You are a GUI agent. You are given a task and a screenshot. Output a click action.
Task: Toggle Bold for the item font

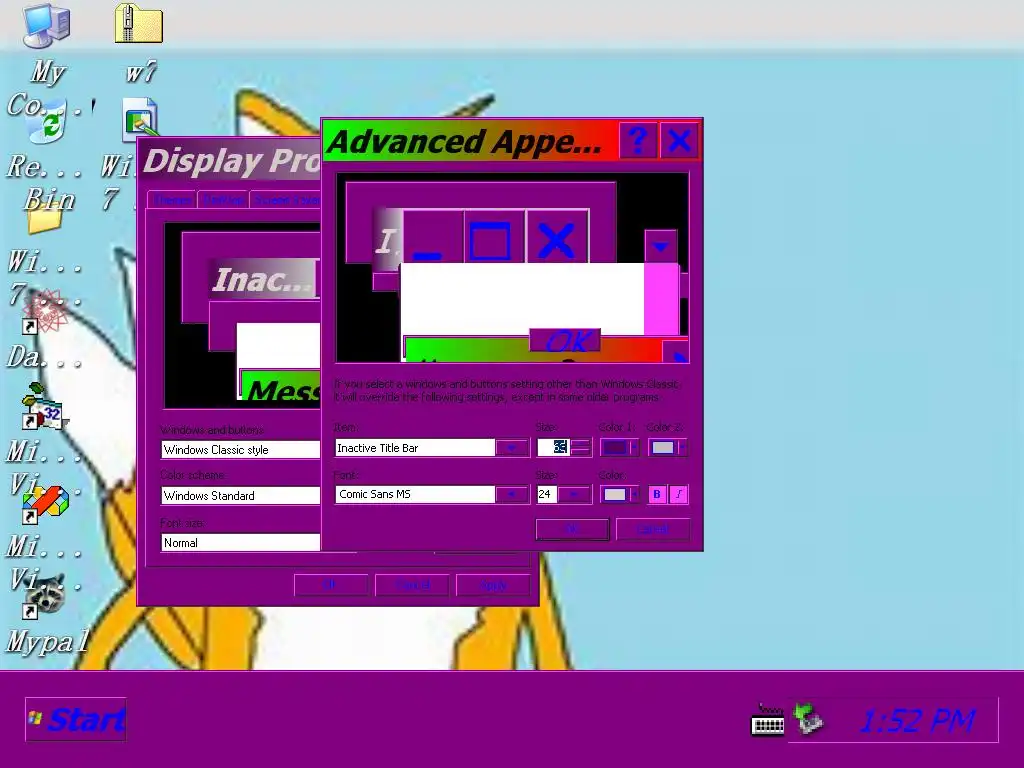click(657, 494)
